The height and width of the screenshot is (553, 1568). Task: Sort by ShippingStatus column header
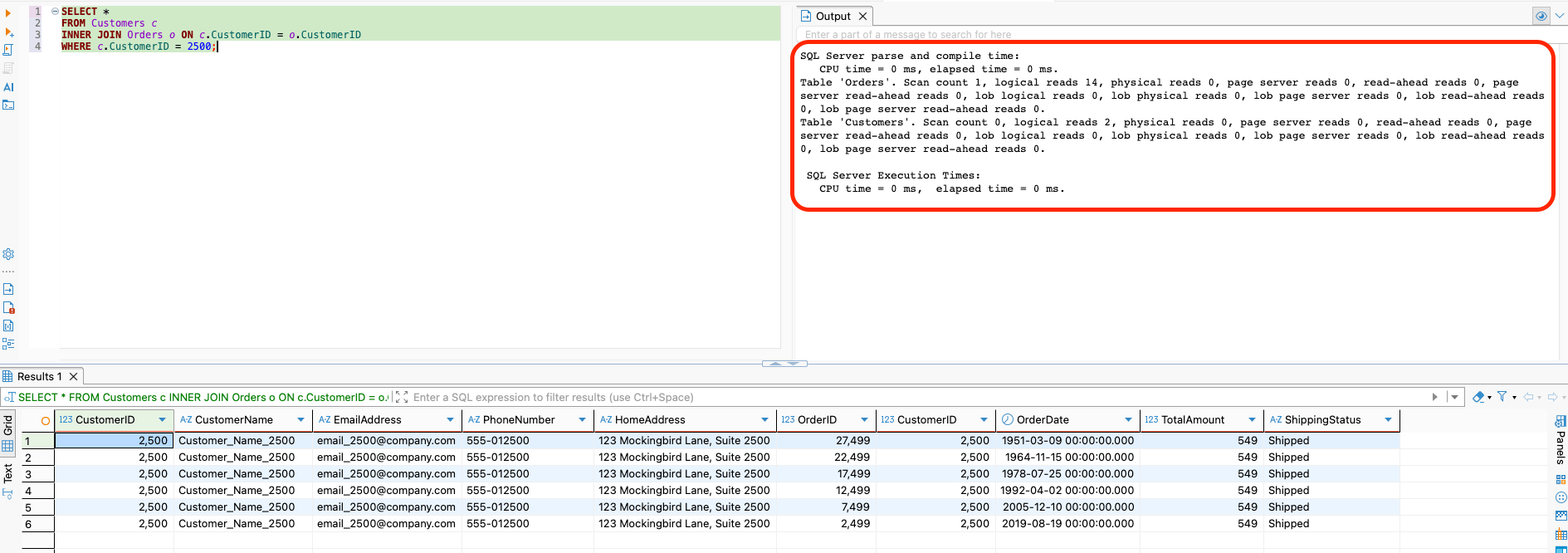[x=1322, y=420]
